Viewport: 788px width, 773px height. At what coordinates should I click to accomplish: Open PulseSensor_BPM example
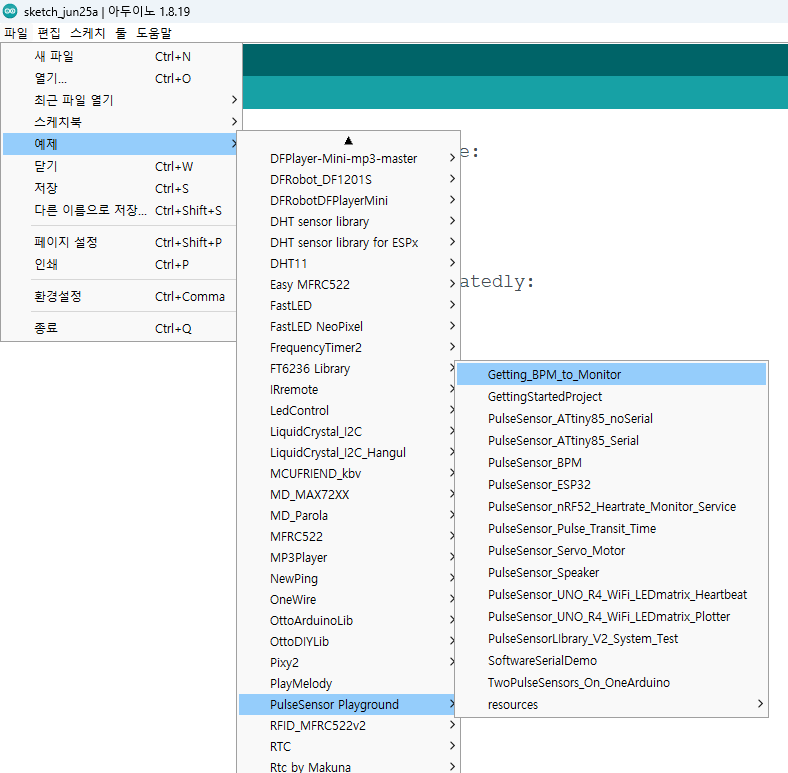coord(612,462)
